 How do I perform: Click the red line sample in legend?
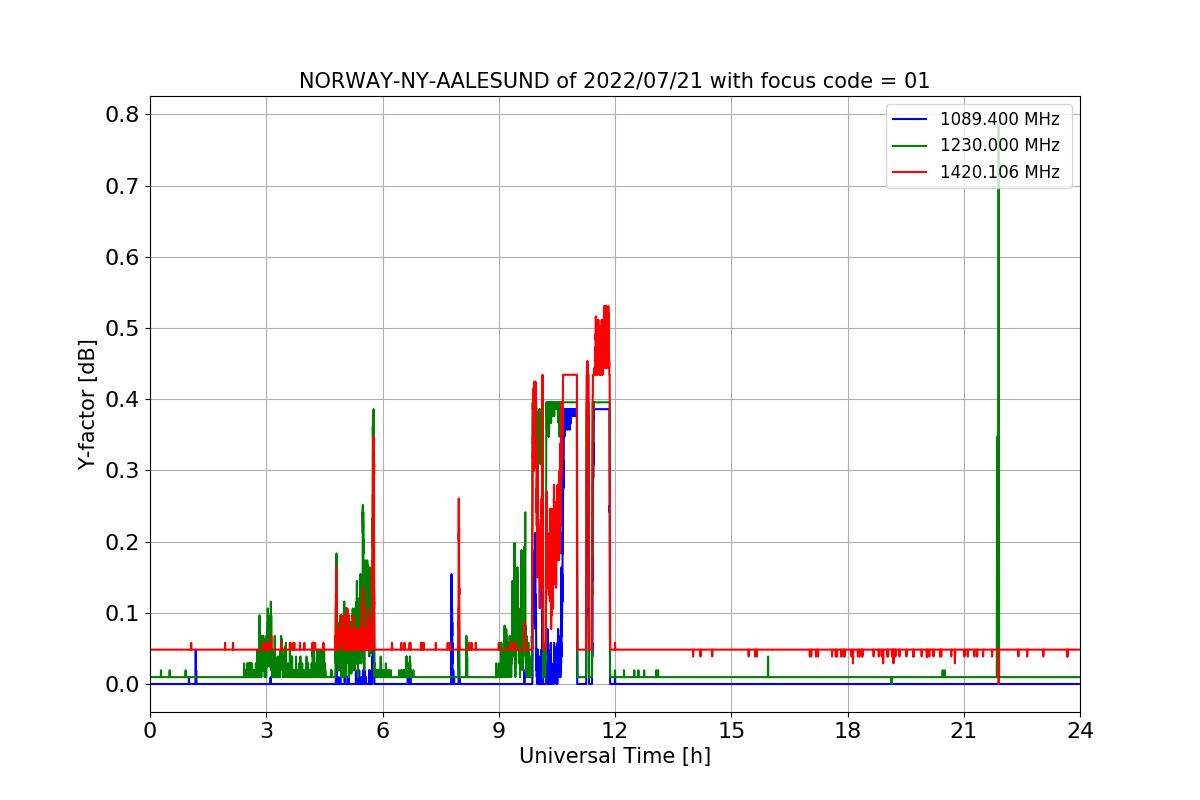click(x=911, y=172)
